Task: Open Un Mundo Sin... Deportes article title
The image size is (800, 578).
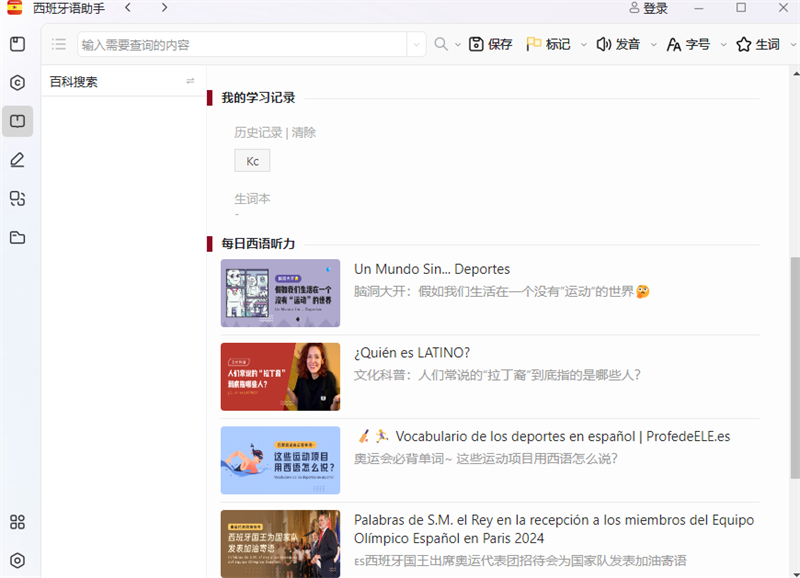Action: click(x=432, y=269)
